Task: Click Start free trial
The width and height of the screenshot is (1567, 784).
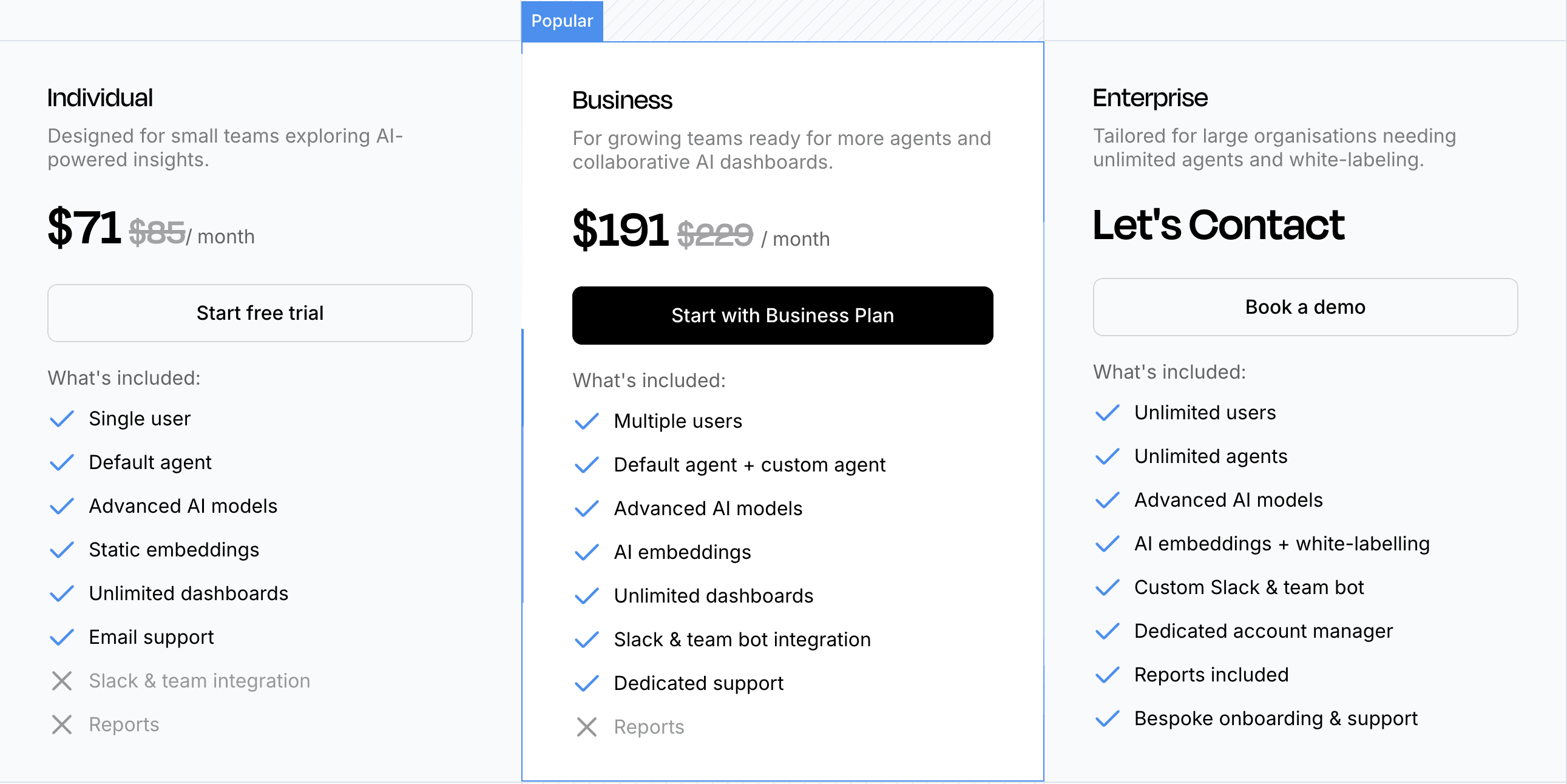Action: (x=260, y=313)
